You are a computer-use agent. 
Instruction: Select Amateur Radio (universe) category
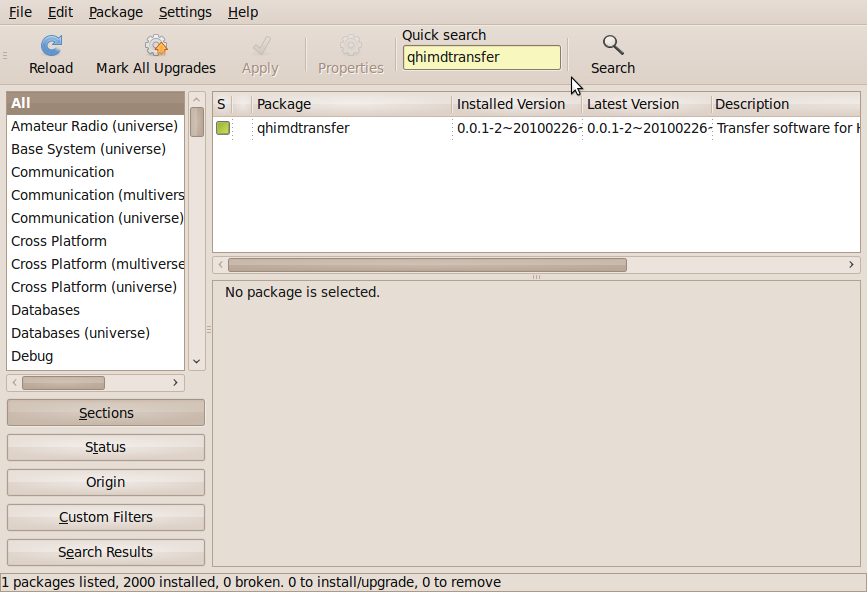(94, 126)
